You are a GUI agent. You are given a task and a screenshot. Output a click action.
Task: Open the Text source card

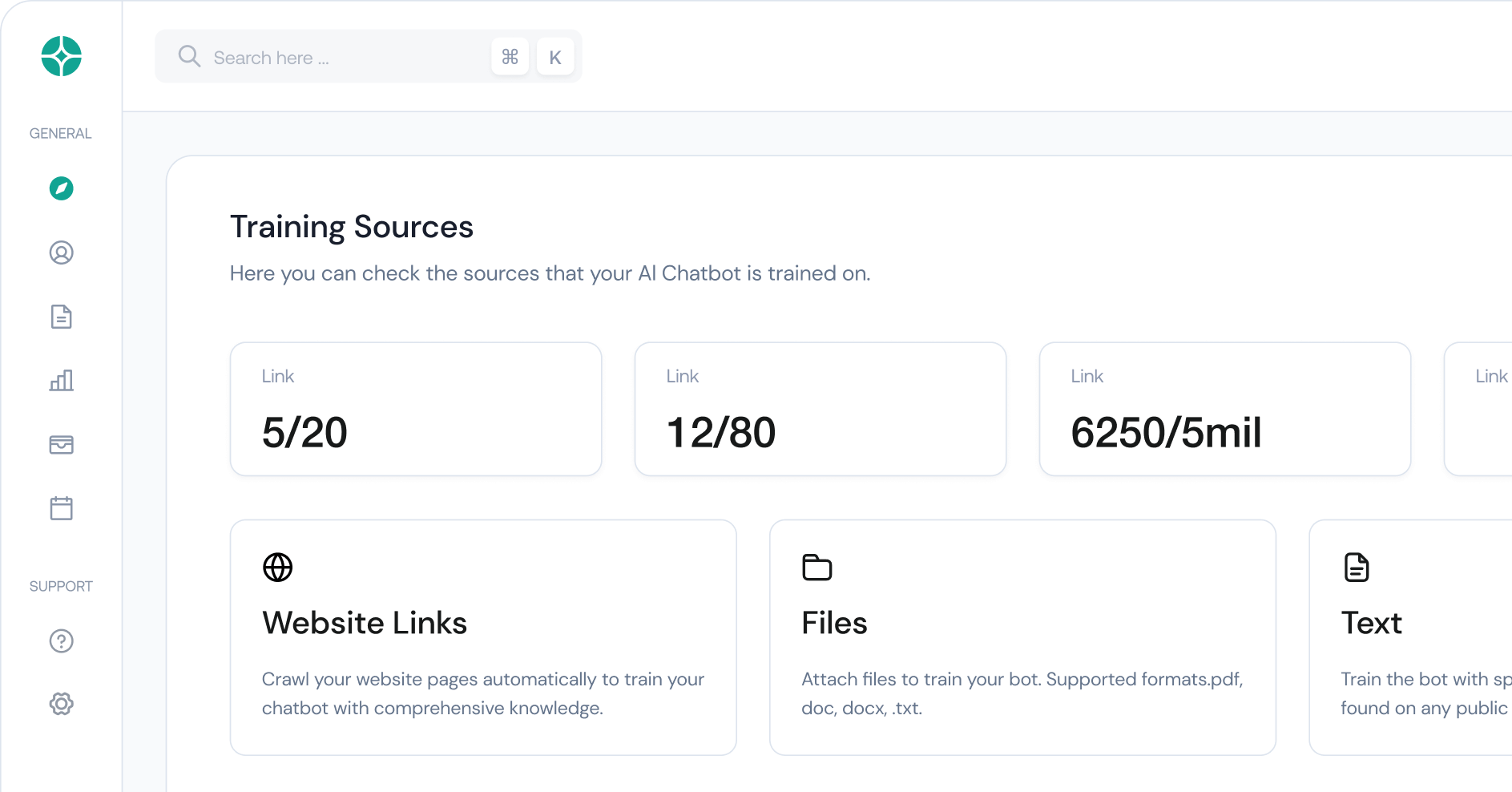(1410, 637)
